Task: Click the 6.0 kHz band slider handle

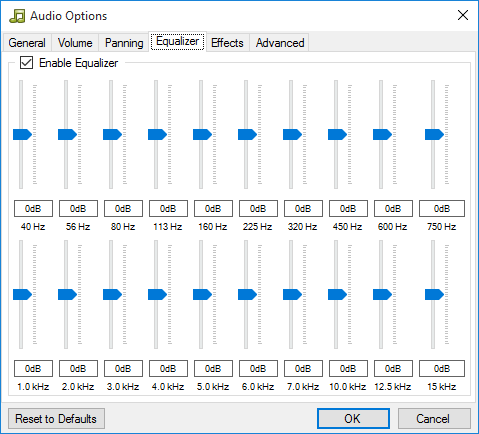Action: pyautogui.click(x=247, y=294)
